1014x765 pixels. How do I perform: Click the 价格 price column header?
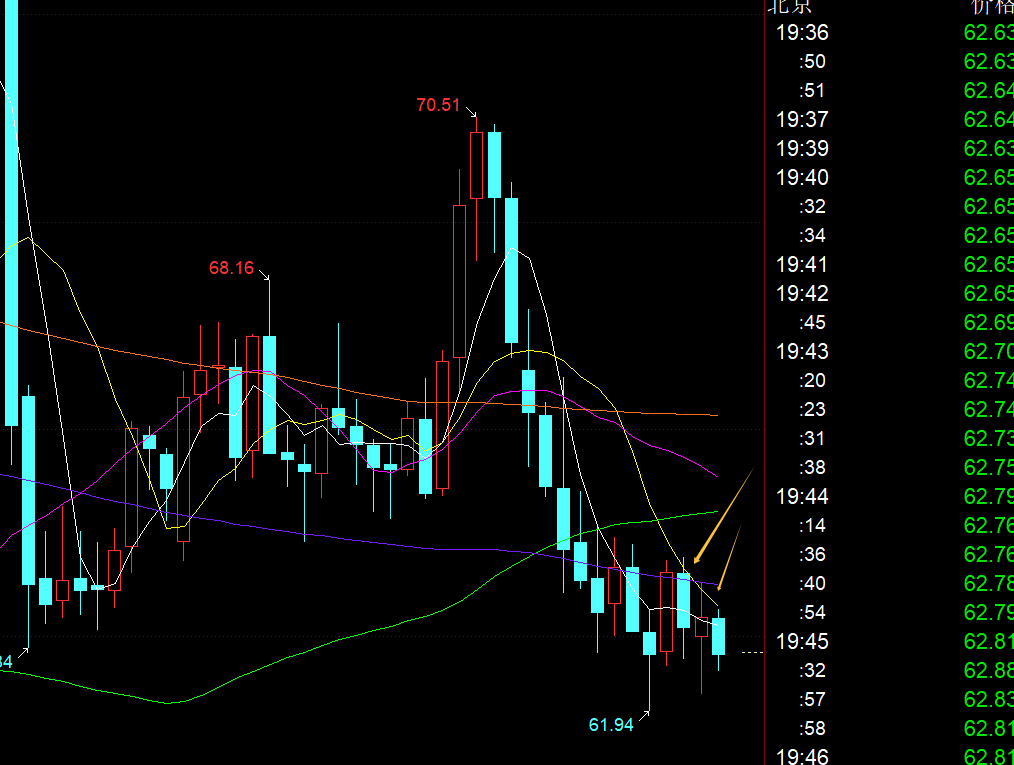(x=990, y=6)
